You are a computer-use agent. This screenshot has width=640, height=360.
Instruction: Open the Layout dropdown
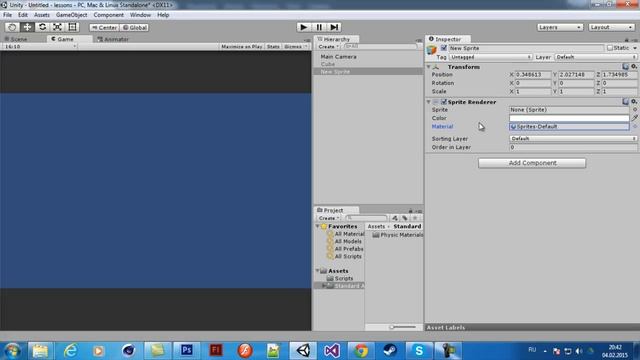pos(611,27)
